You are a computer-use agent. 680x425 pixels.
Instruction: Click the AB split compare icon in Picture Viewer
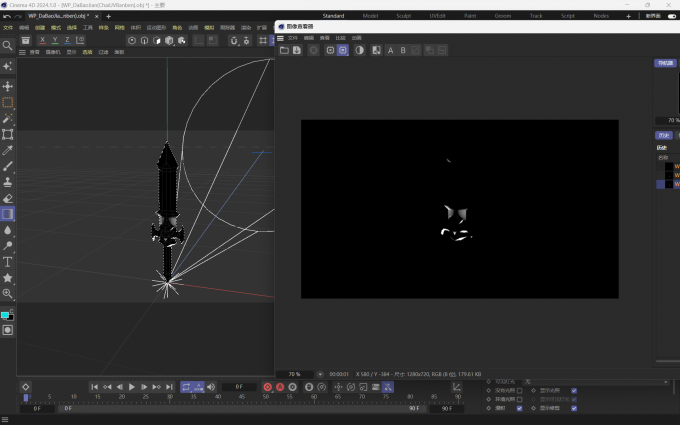click(x=376, y=50)
